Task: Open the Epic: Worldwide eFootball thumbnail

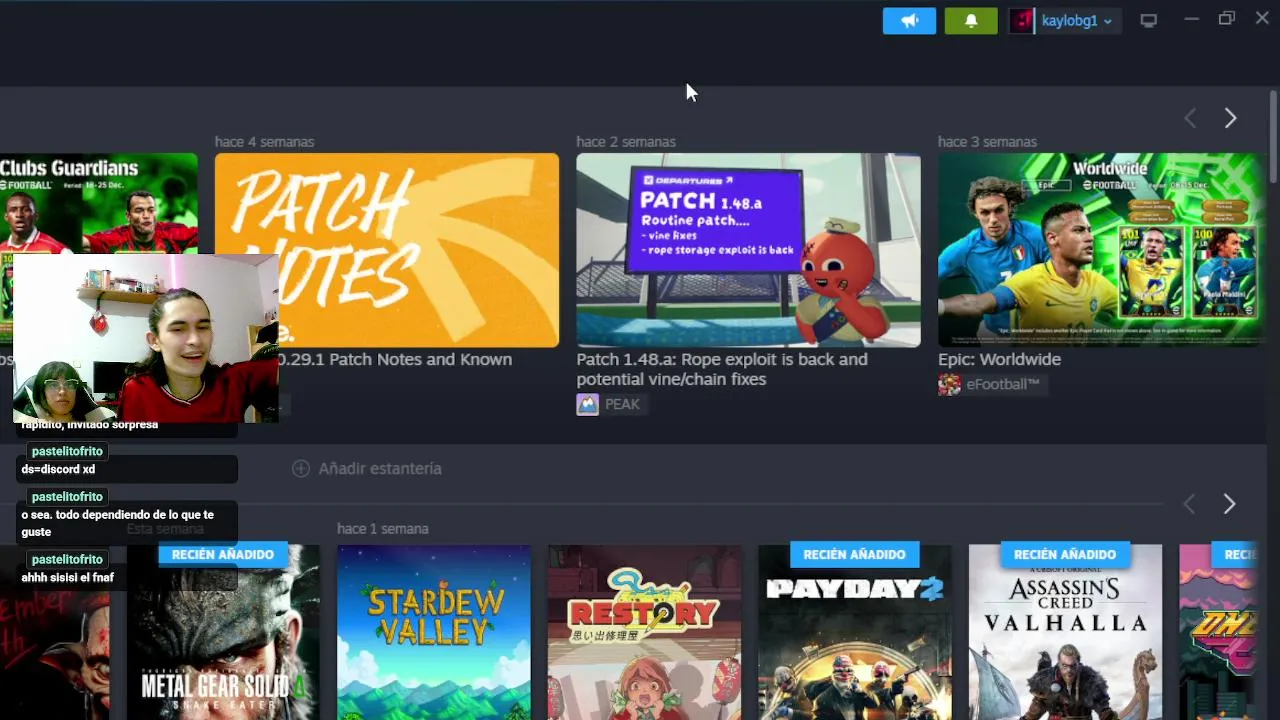Action: (x=1101, y=250)
